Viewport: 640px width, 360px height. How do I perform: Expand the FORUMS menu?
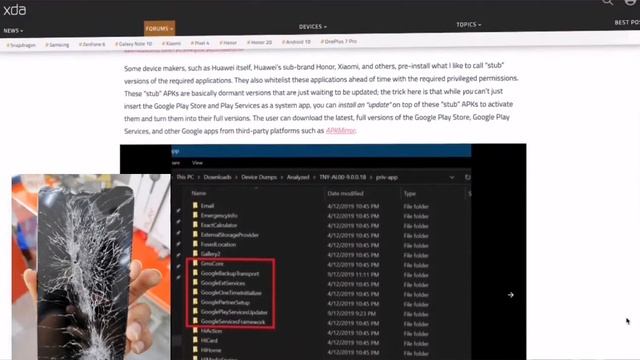(159, 29)
